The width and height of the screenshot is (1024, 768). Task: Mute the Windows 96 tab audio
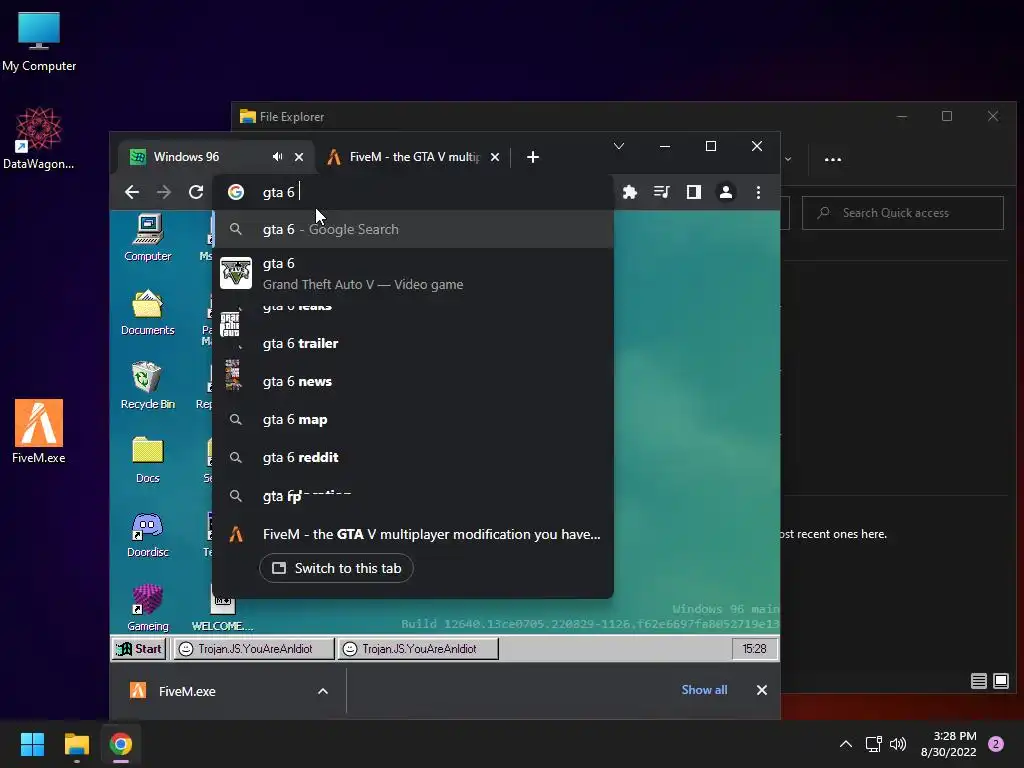[x=278, y=157]
